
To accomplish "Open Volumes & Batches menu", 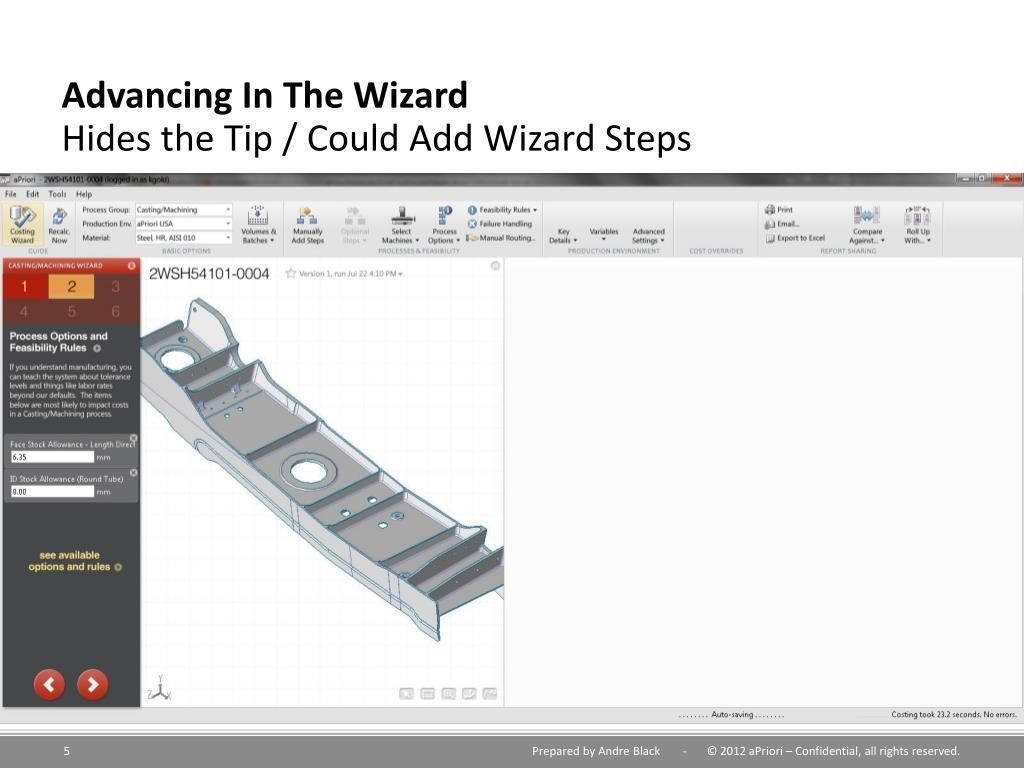I will pos(258,225).
